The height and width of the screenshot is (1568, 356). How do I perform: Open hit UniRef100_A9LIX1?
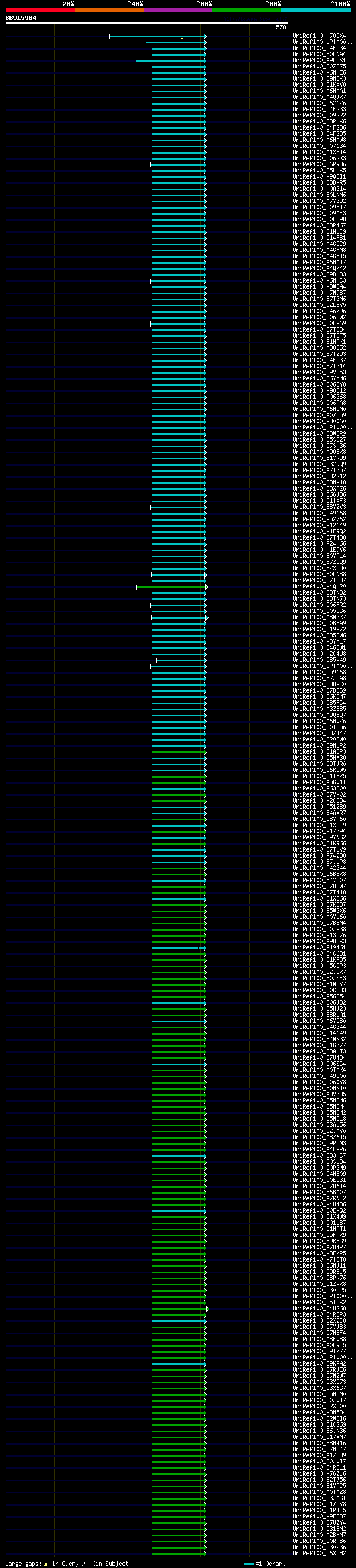coord(319,60)
